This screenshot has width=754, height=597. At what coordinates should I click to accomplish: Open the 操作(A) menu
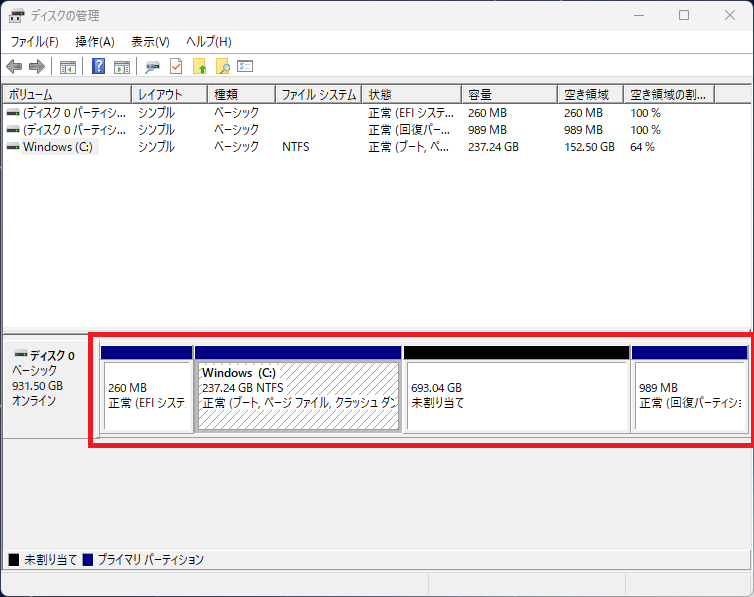pos(95,42)
